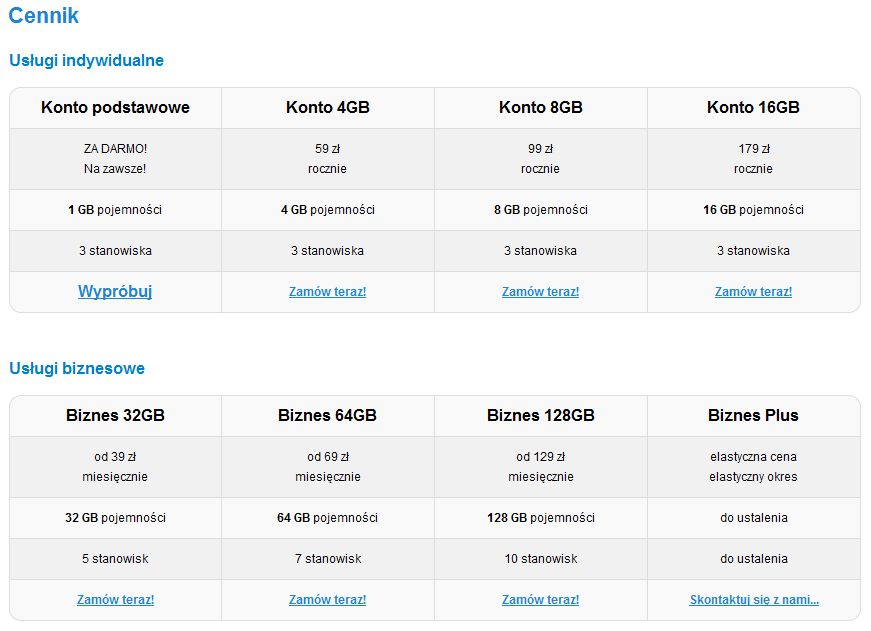This screenshot has height=631, width=871.
Task: Select the Usługi biznesowe section heading
Action: [x=77, y=368]
